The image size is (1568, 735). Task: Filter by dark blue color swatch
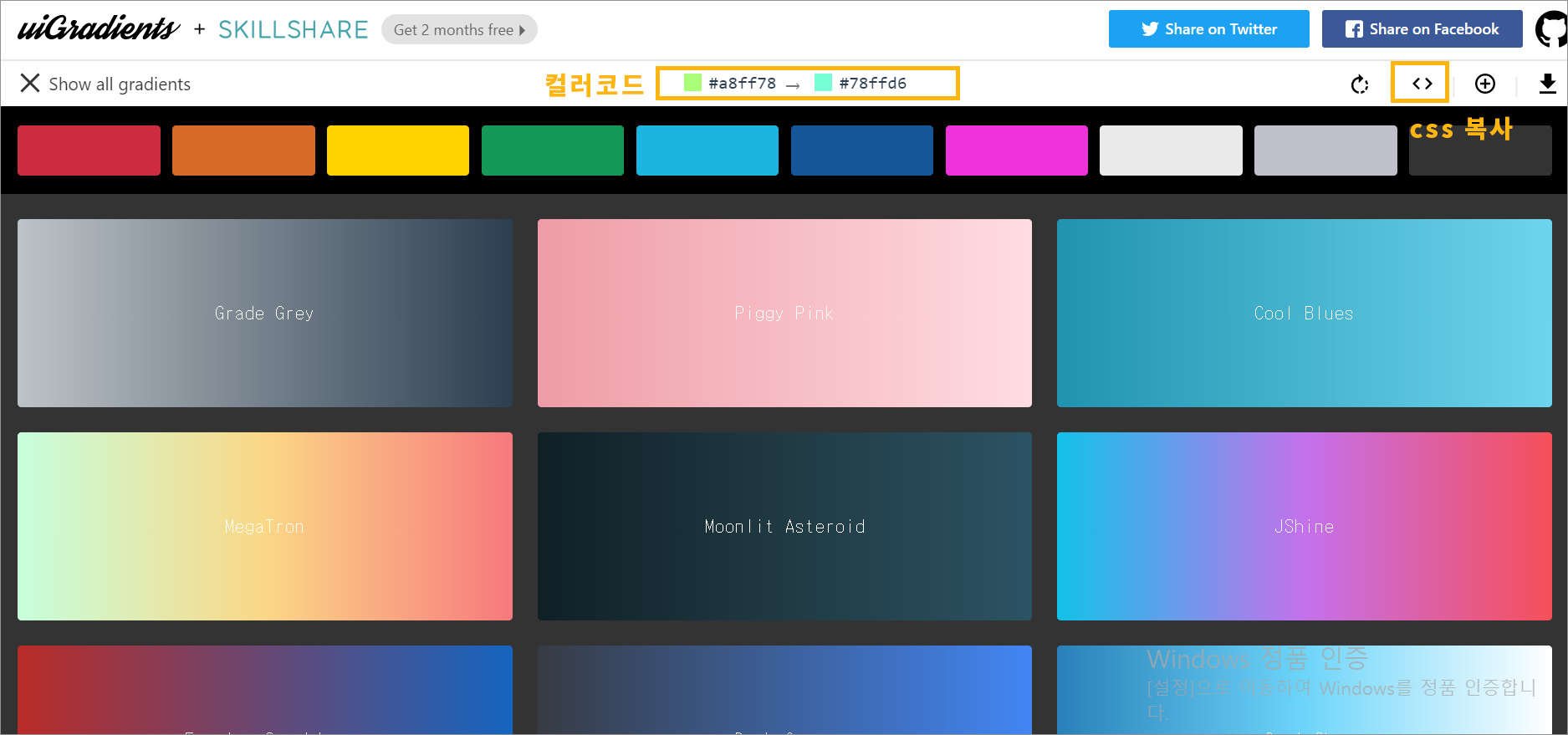click(862, 151)
